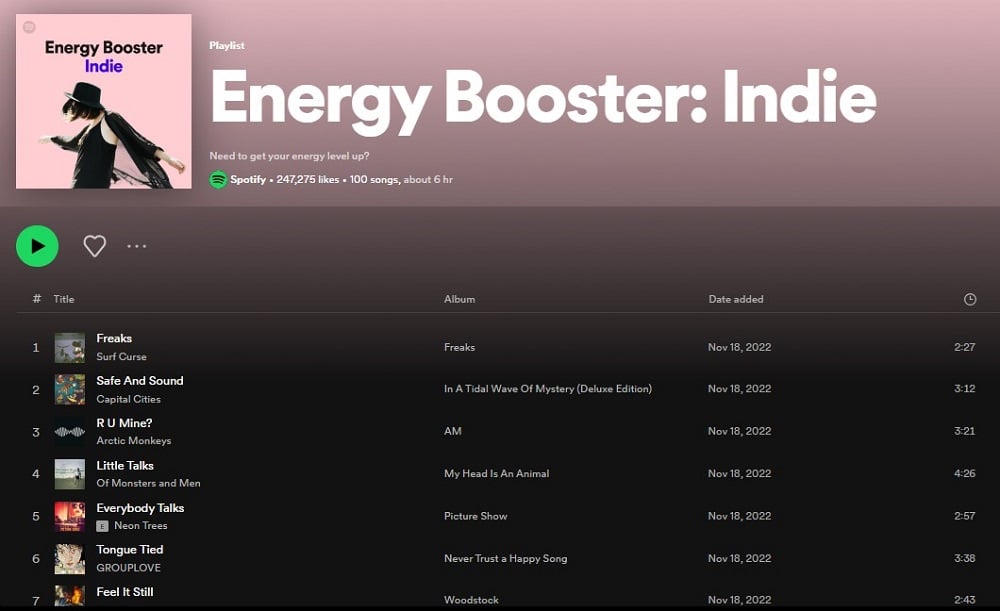This screenshot has height=611, width=1000.
Task: Click track number 3 in the list
Action: coord(36,432)
